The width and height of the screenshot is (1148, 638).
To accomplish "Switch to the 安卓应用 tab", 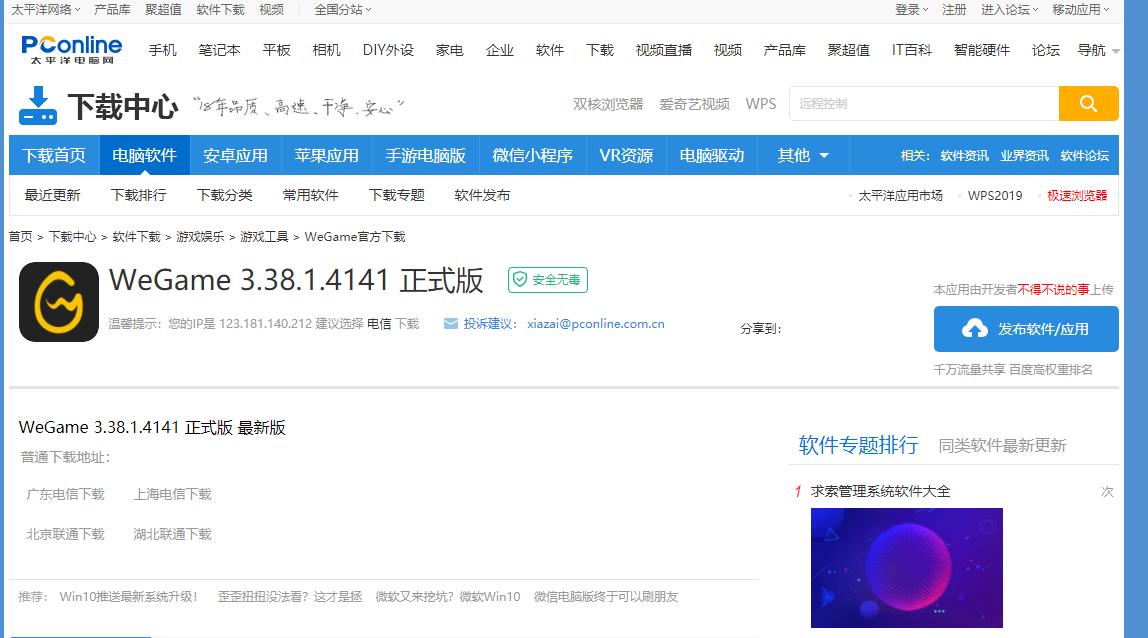I will [x=234, y=155].
